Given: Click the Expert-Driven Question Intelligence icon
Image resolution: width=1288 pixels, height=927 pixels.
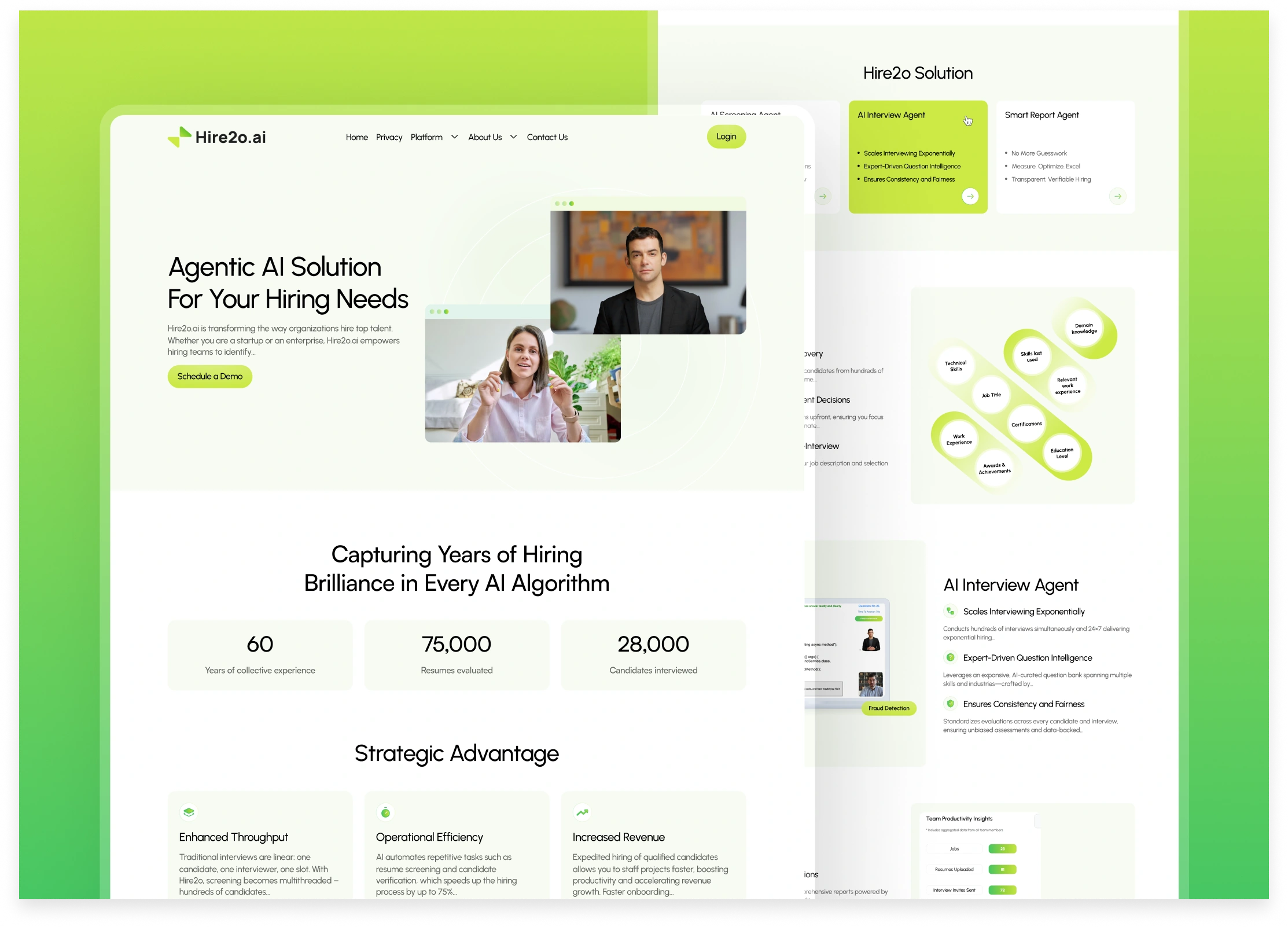Looking at the screenshot, I should [950, 657].
